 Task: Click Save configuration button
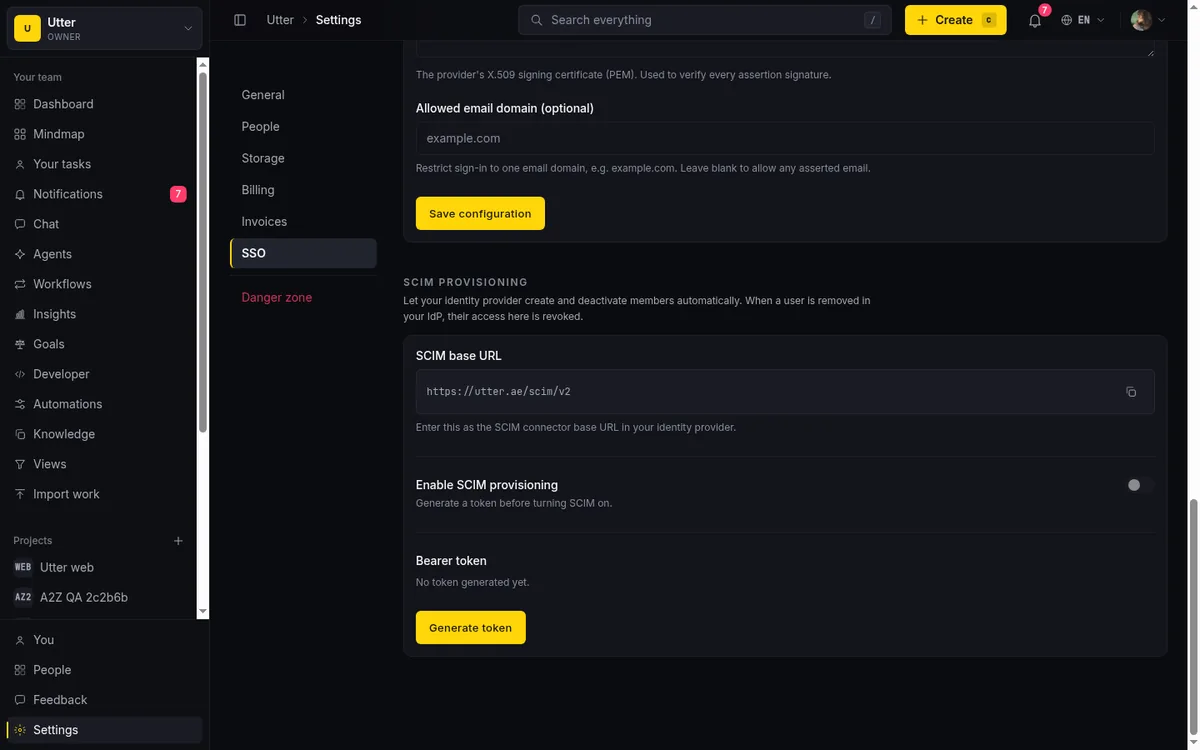480,213
